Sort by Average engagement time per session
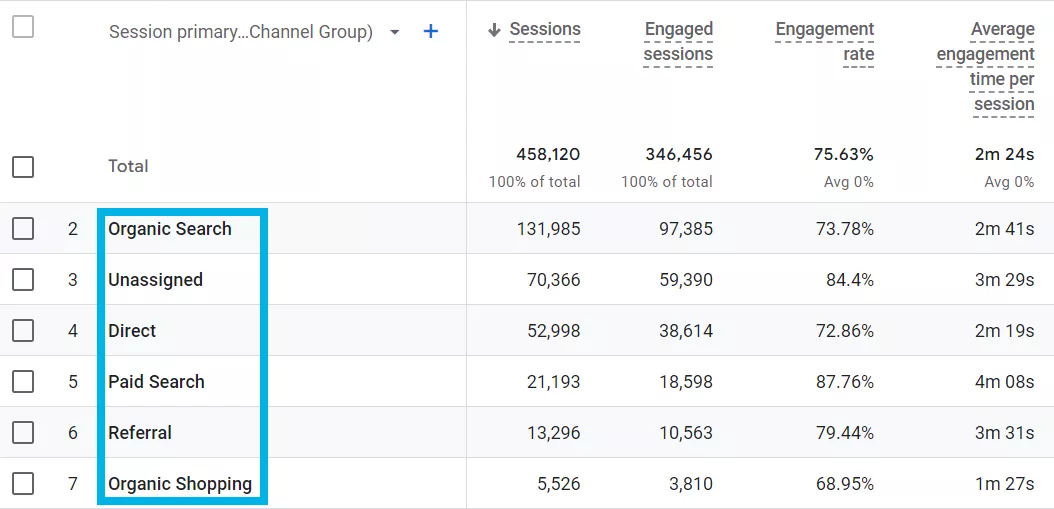This screenshot has height=509, width=1054. tap(985, 67)
